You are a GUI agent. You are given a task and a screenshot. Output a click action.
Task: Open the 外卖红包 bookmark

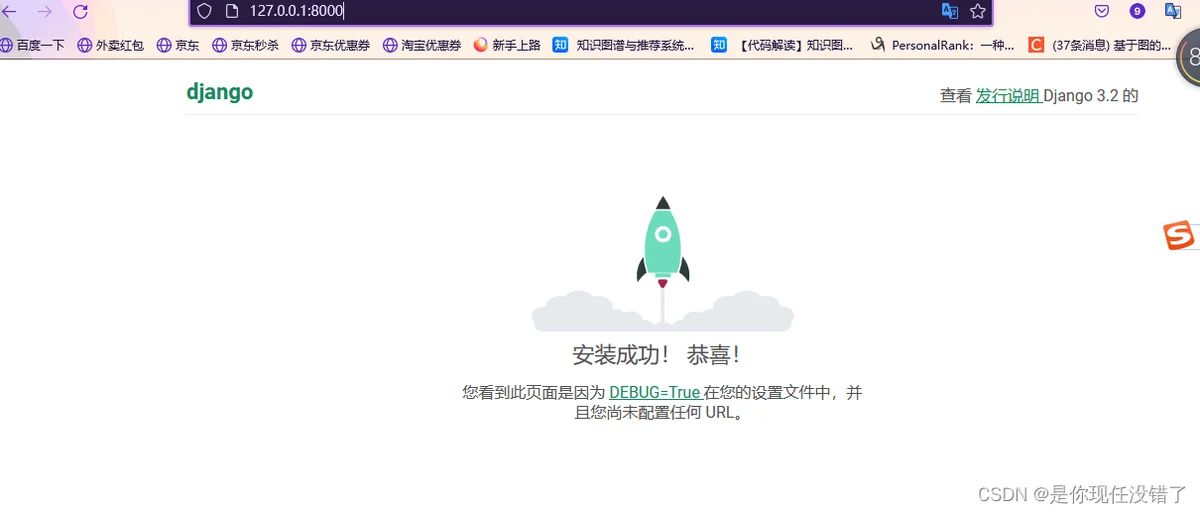(x=111, y=45)
